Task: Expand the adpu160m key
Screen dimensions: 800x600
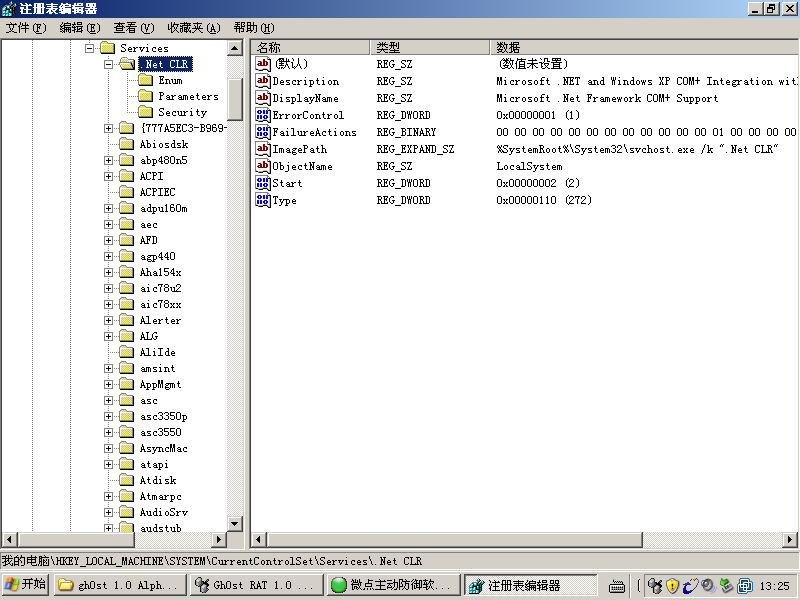Action: 109,208
